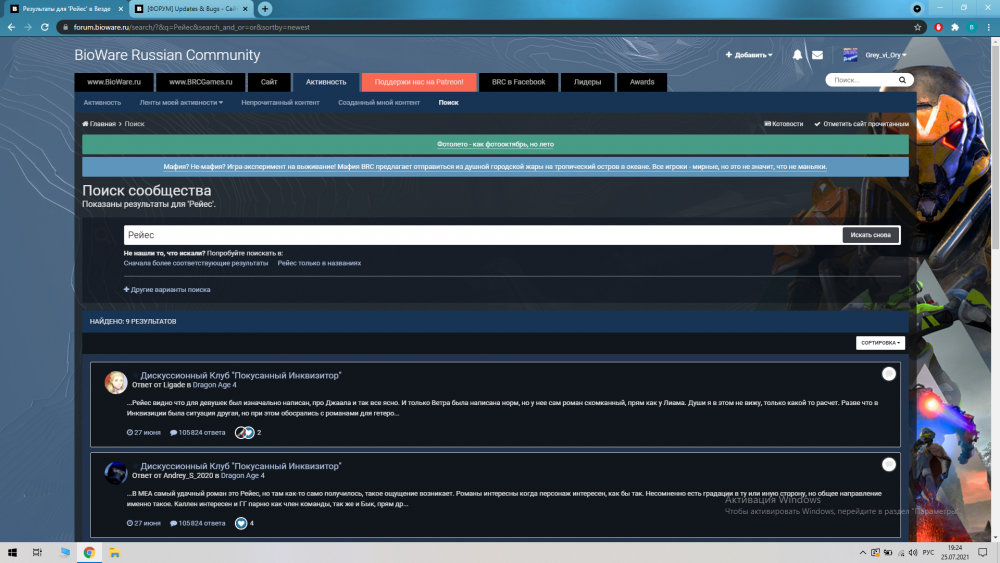Toggle the round marker on Andrey_S_2020's result

pyautogui.click(x=888, y=465)
